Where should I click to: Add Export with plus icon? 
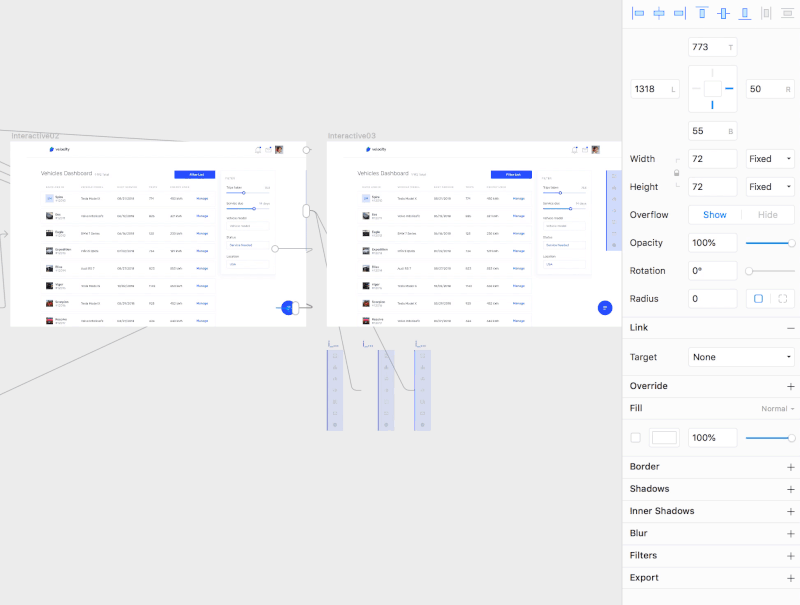(x=790, y=578)
